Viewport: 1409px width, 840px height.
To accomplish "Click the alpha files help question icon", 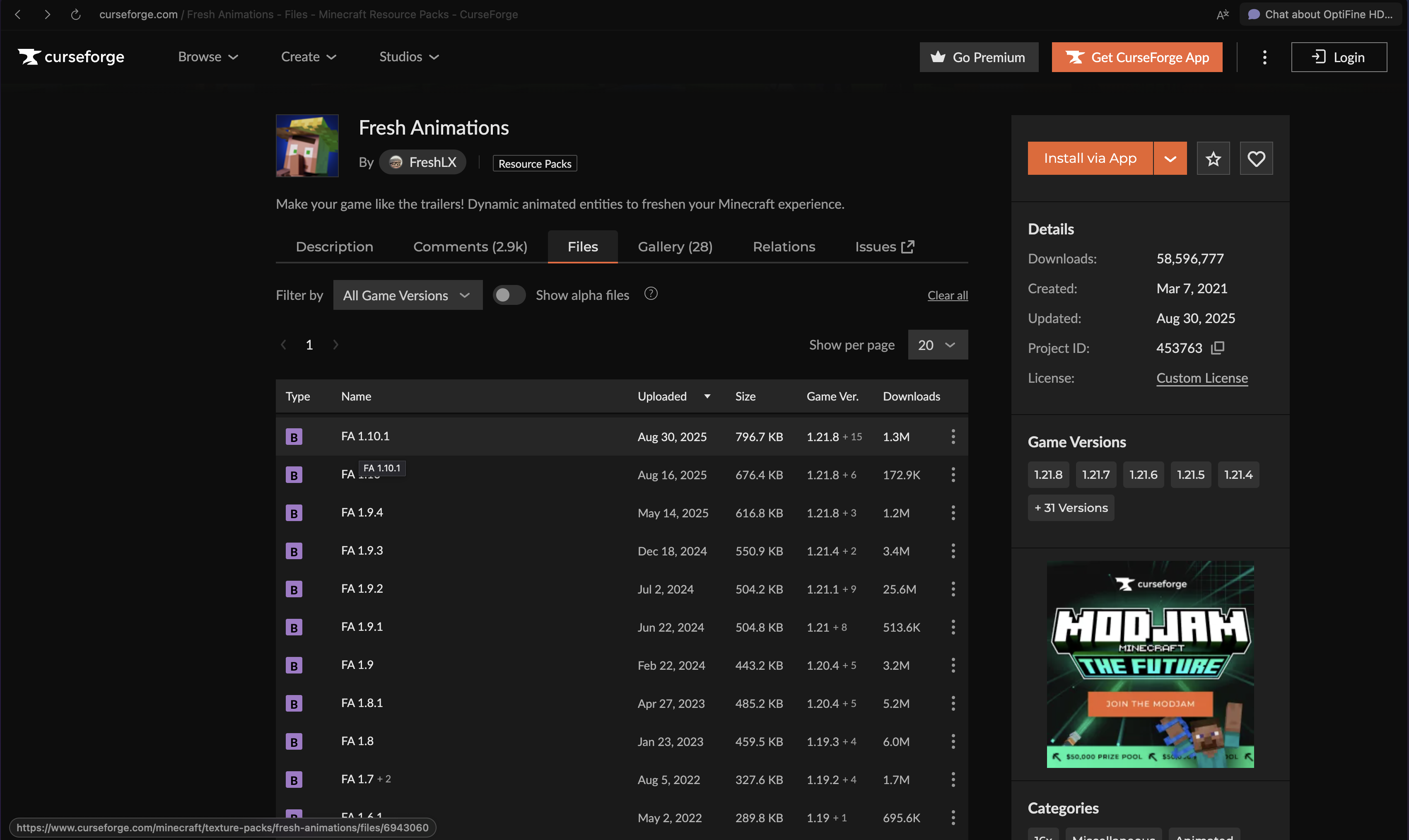I will 651,294.
